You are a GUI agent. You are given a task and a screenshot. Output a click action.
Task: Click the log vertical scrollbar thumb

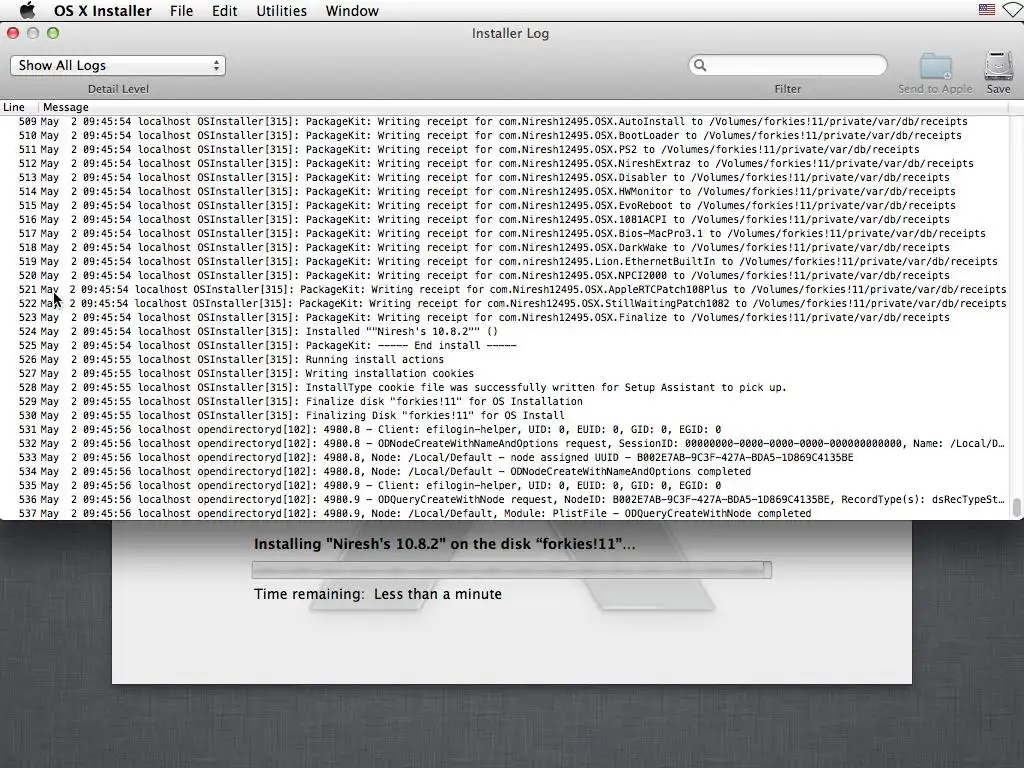(x=1016, y=507)
